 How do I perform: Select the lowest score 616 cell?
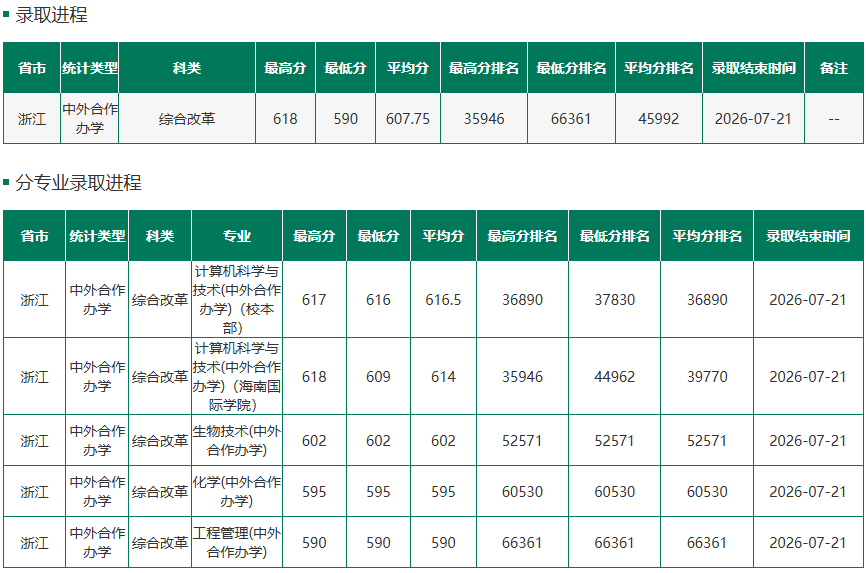coord(378,299)
